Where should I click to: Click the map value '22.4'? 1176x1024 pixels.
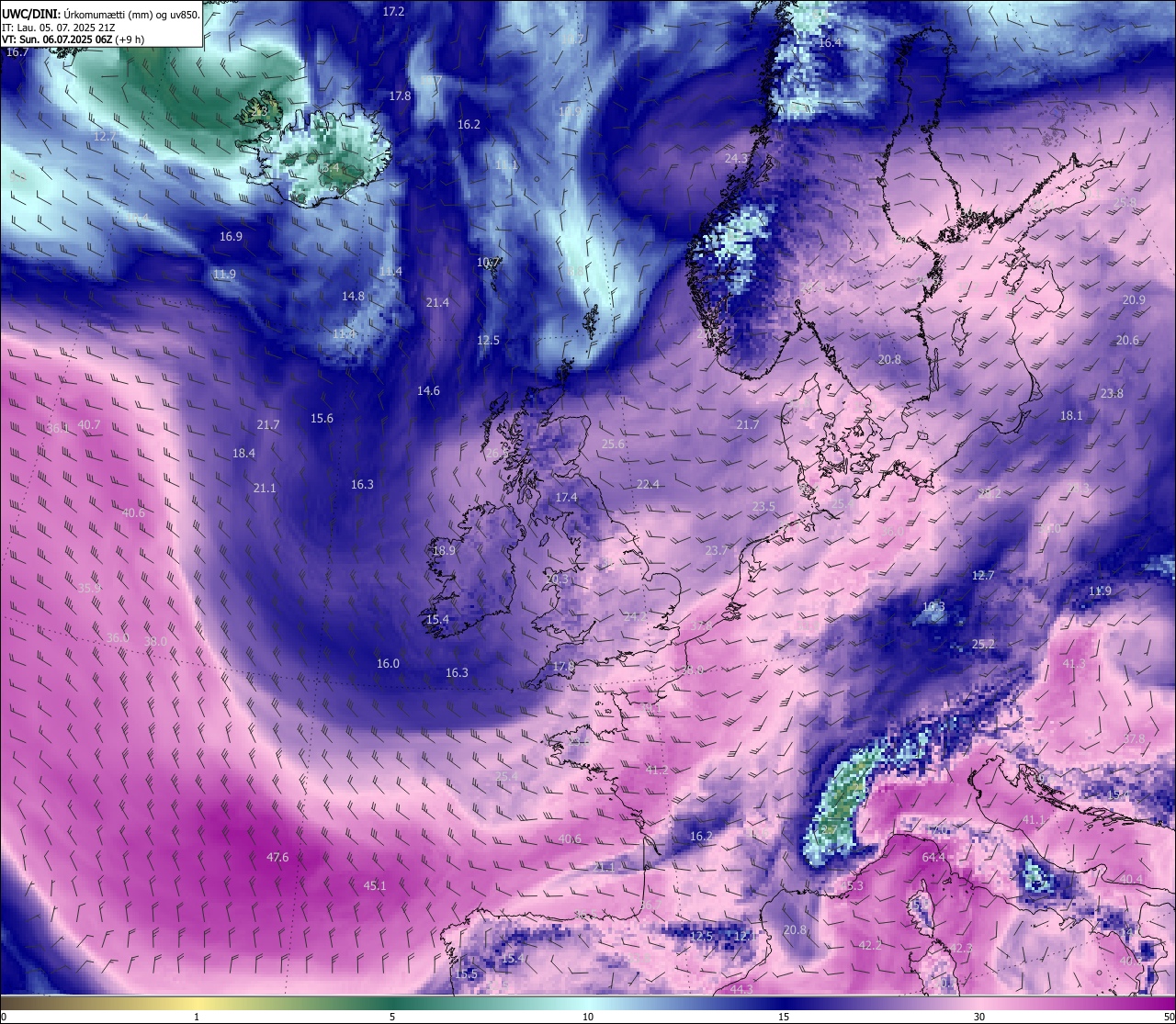click(648, 484)
